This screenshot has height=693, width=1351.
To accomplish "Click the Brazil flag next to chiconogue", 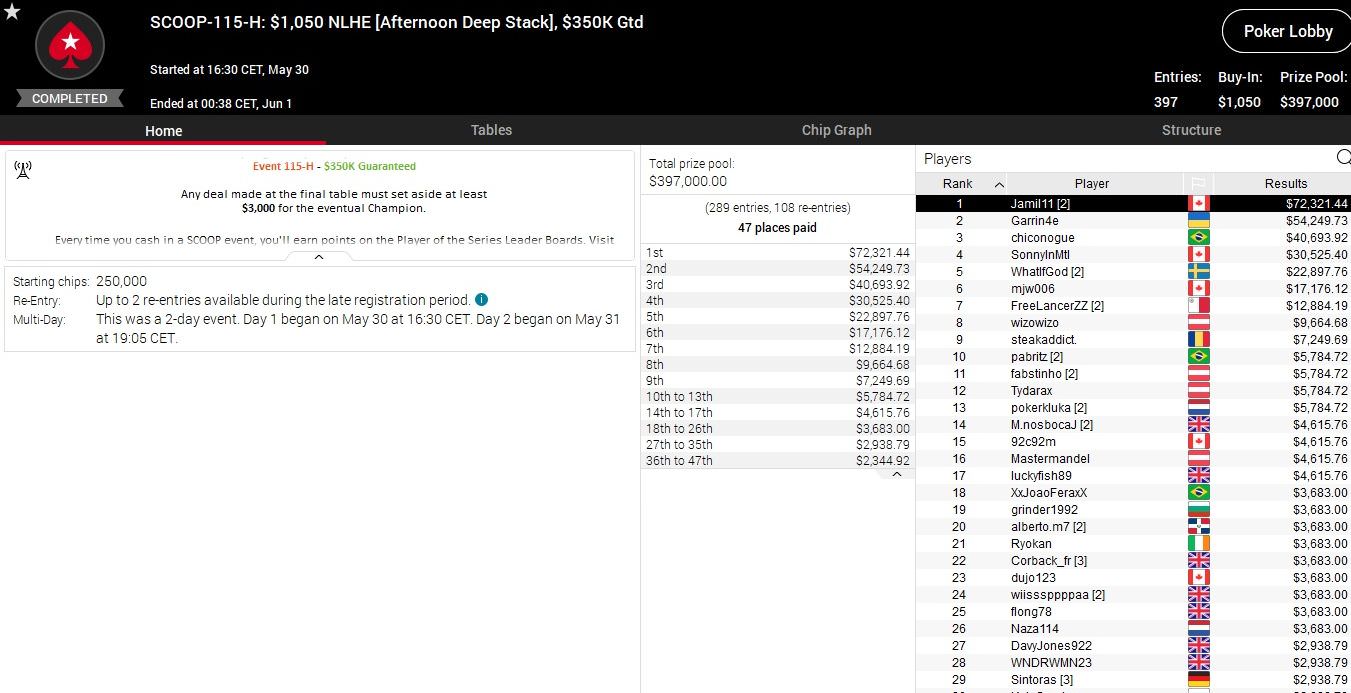I will 1197,238.
